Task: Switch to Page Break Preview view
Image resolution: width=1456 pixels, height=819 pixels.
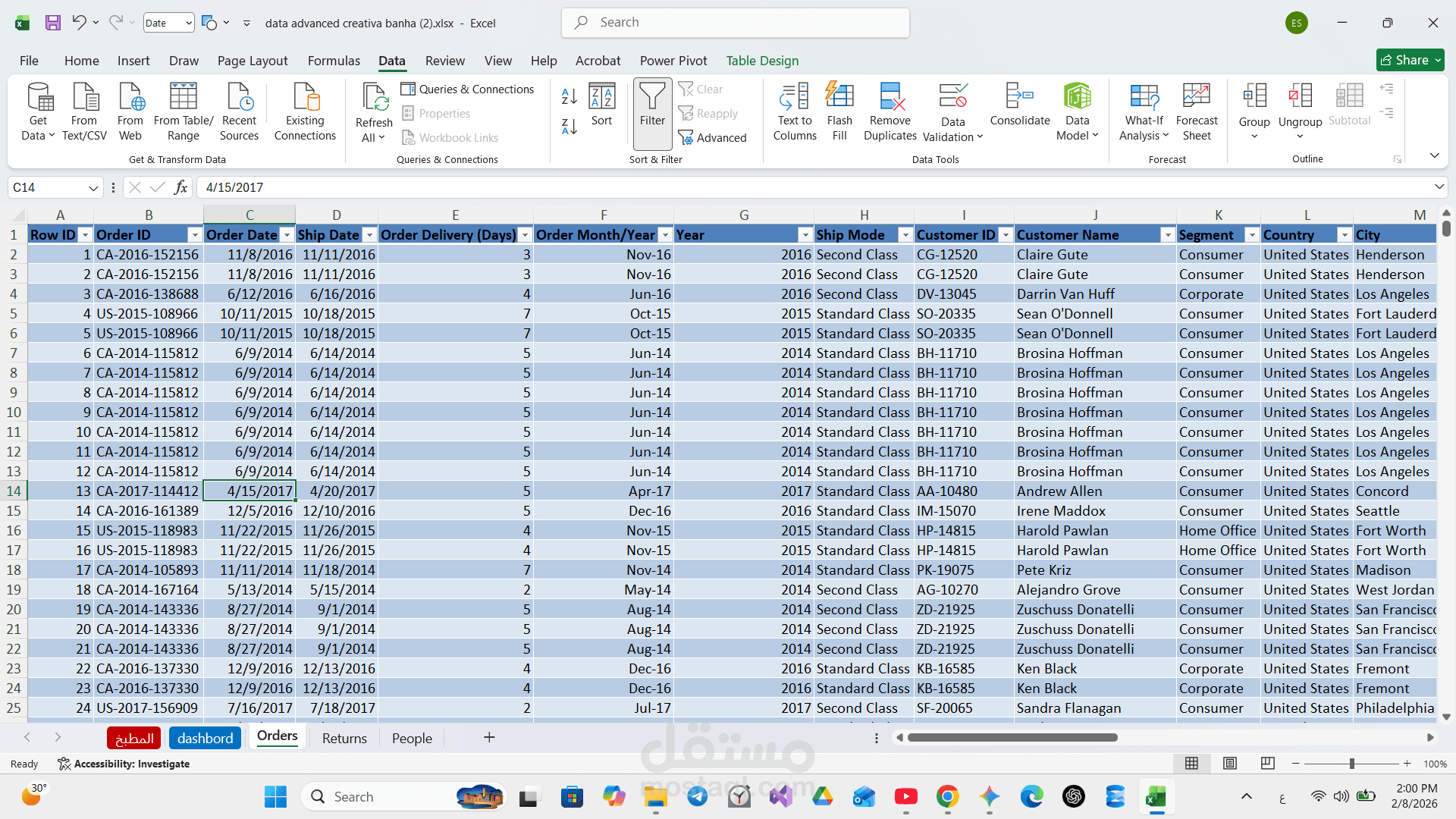Action: 1267,764
